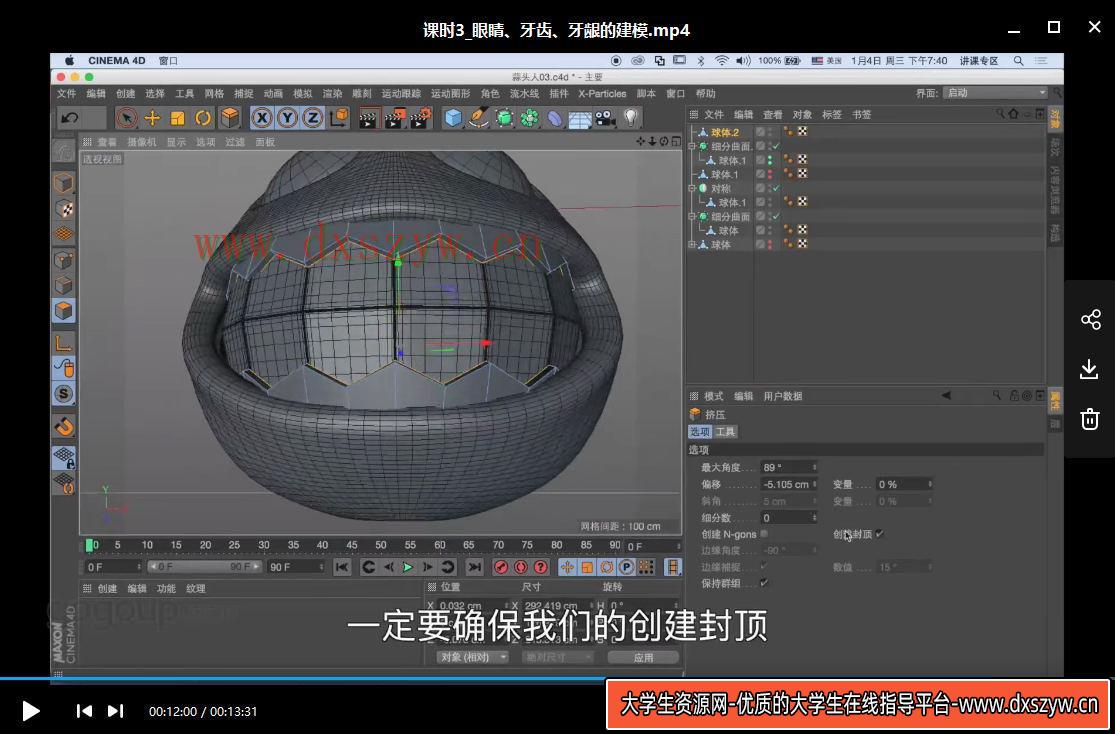1115x734 pixels.
Task: Play the animation forward
Action: [408, 567]
